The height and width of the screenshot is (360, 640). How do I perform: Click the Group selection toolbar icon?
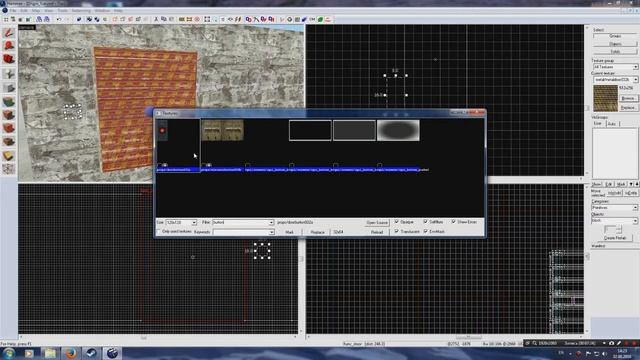click(89, 19)
